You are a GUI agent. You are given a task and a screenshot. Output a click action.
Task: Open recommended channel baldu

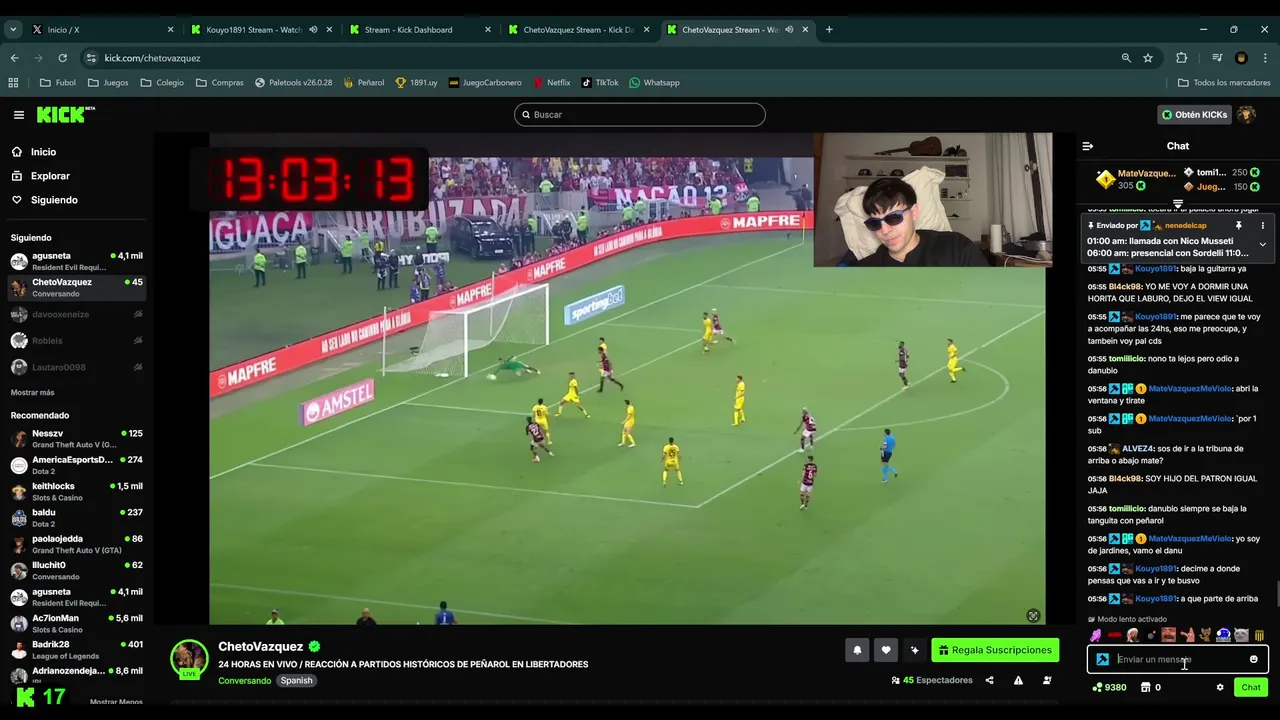77,517
